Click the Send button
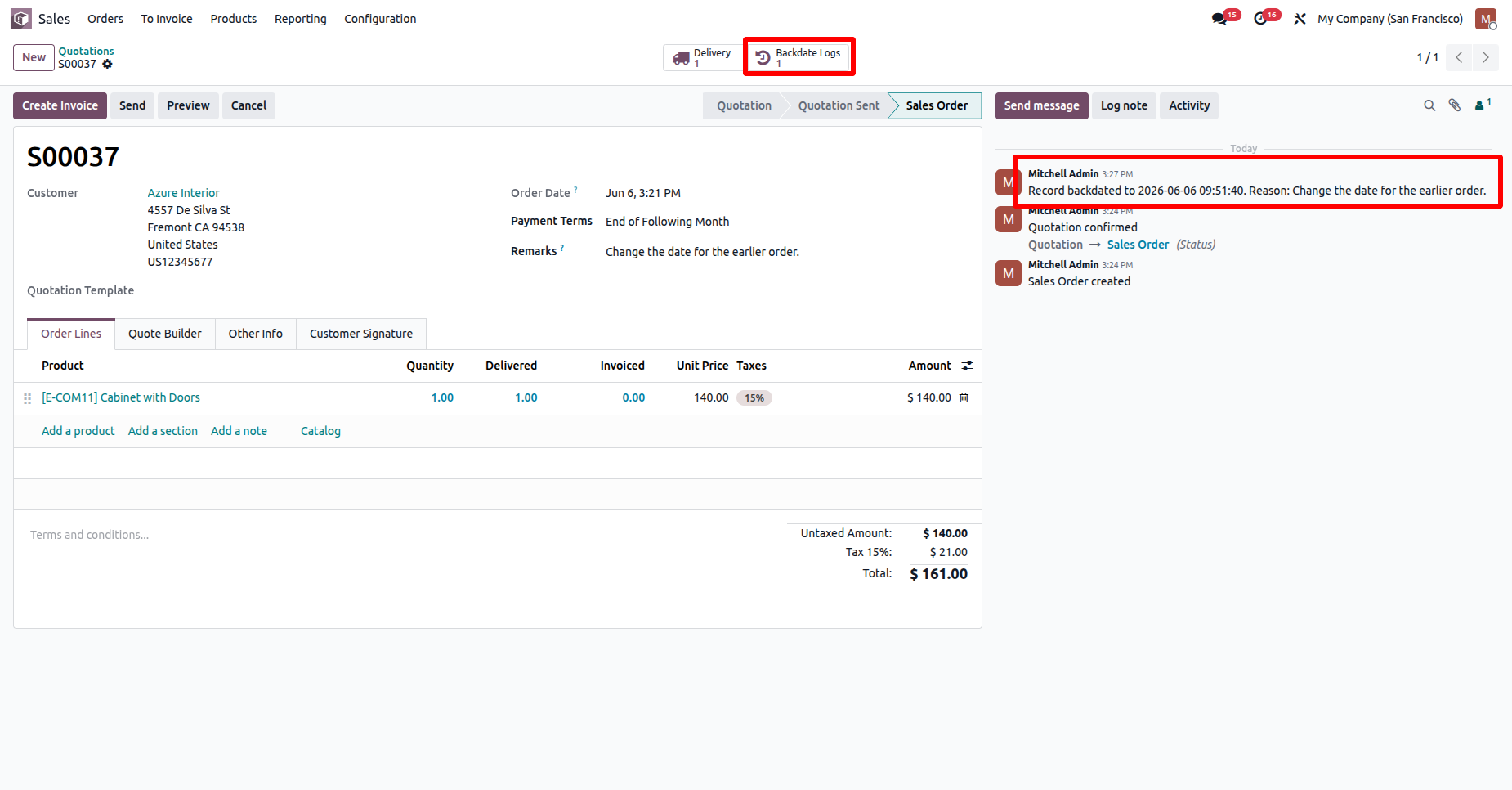Viewport: 1512px width, 790px height. [x=132, y=105]
